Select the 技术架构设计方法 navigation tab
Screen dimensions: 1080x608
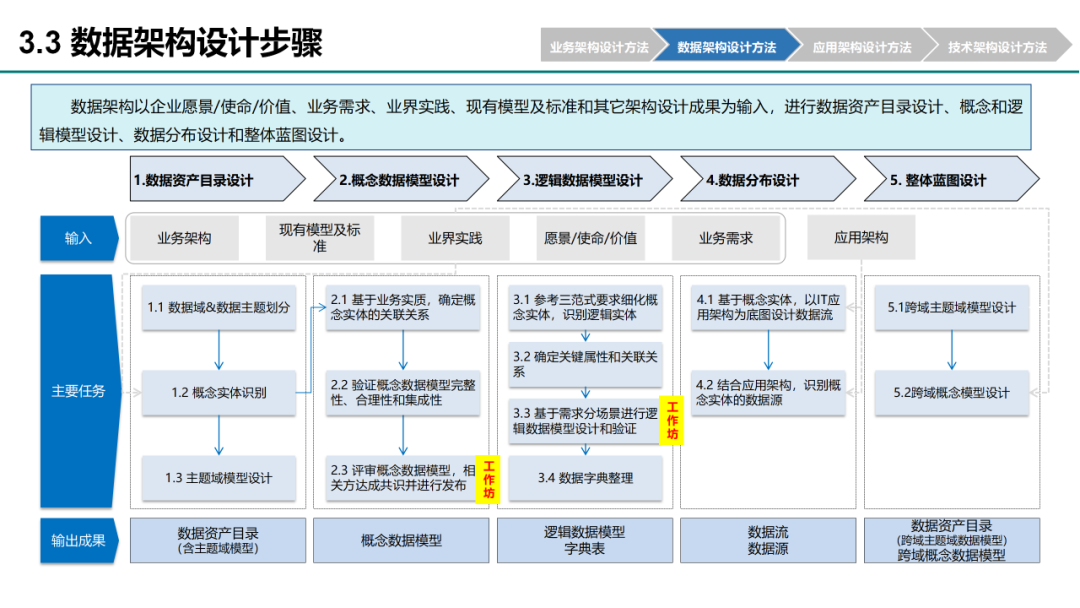pyautogui.click(x=997, y=46)
